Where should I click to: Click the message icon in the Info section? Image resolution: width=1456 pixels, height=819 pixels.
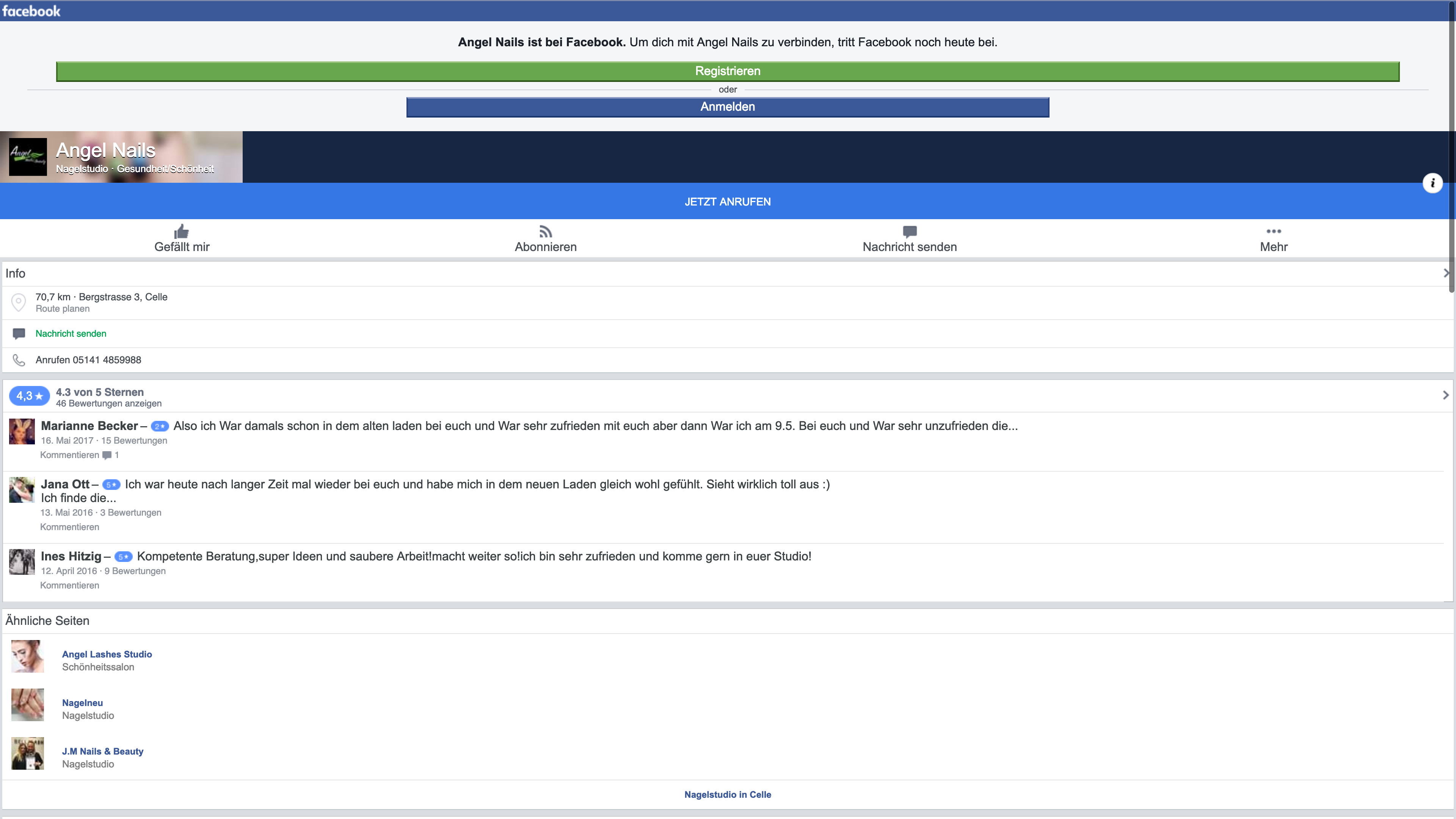[x=19, y=334]
